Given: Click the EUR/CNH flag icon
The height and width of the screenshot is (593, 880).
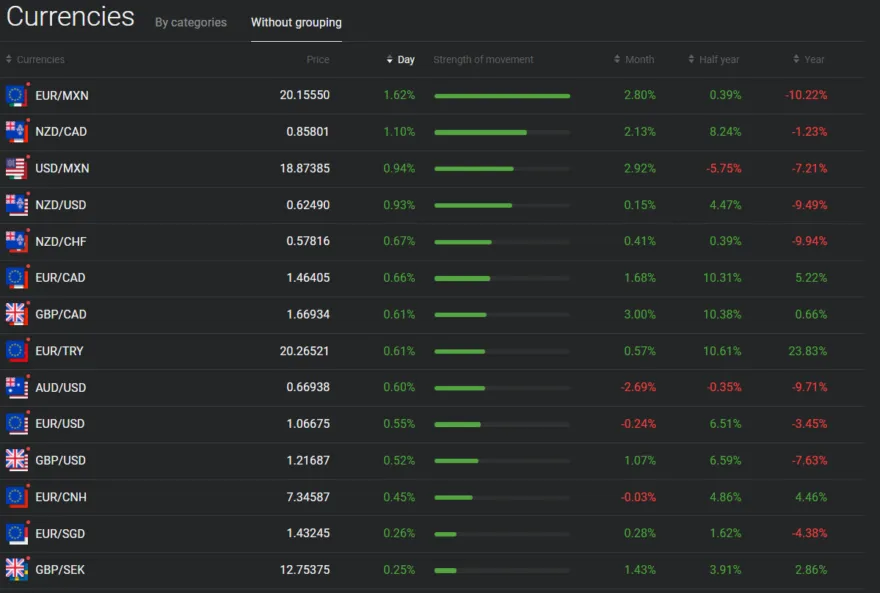Looking at the screenshot, I should point(16,497).
